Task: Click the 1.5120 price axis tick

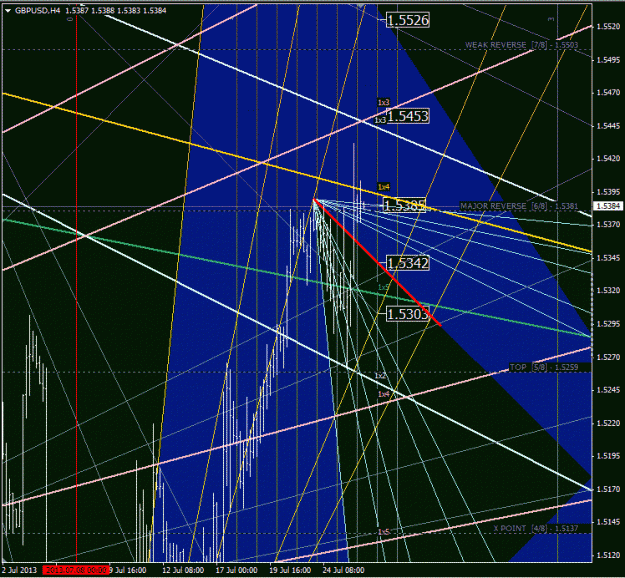Action: click(608, 555)
